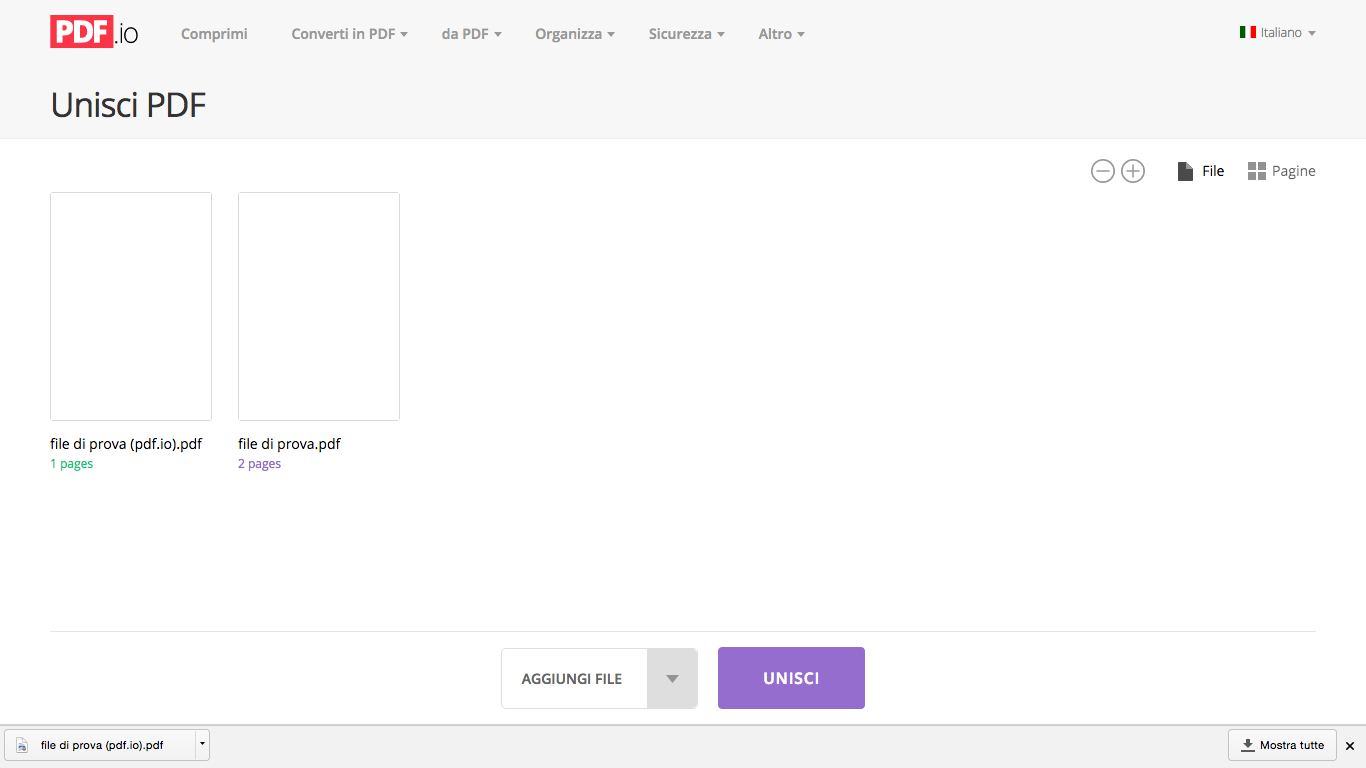Click the UNISCI merge button
1366x768 pixels.
click(x=791, y=678)
